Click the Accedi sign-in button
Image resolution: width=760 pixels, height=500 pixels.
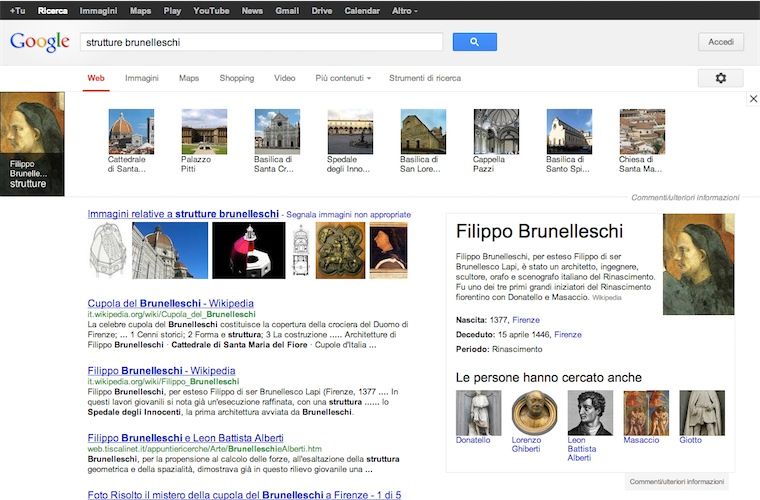click(721, 42)
